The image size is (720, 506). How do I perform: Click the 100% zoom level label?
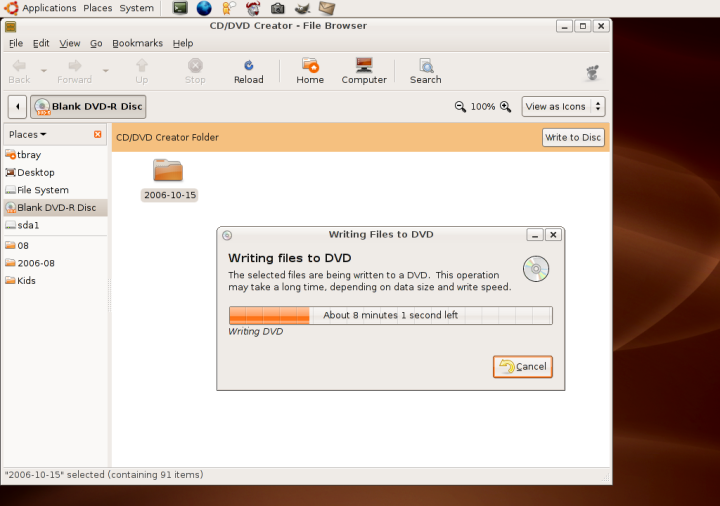click(483, 107)
